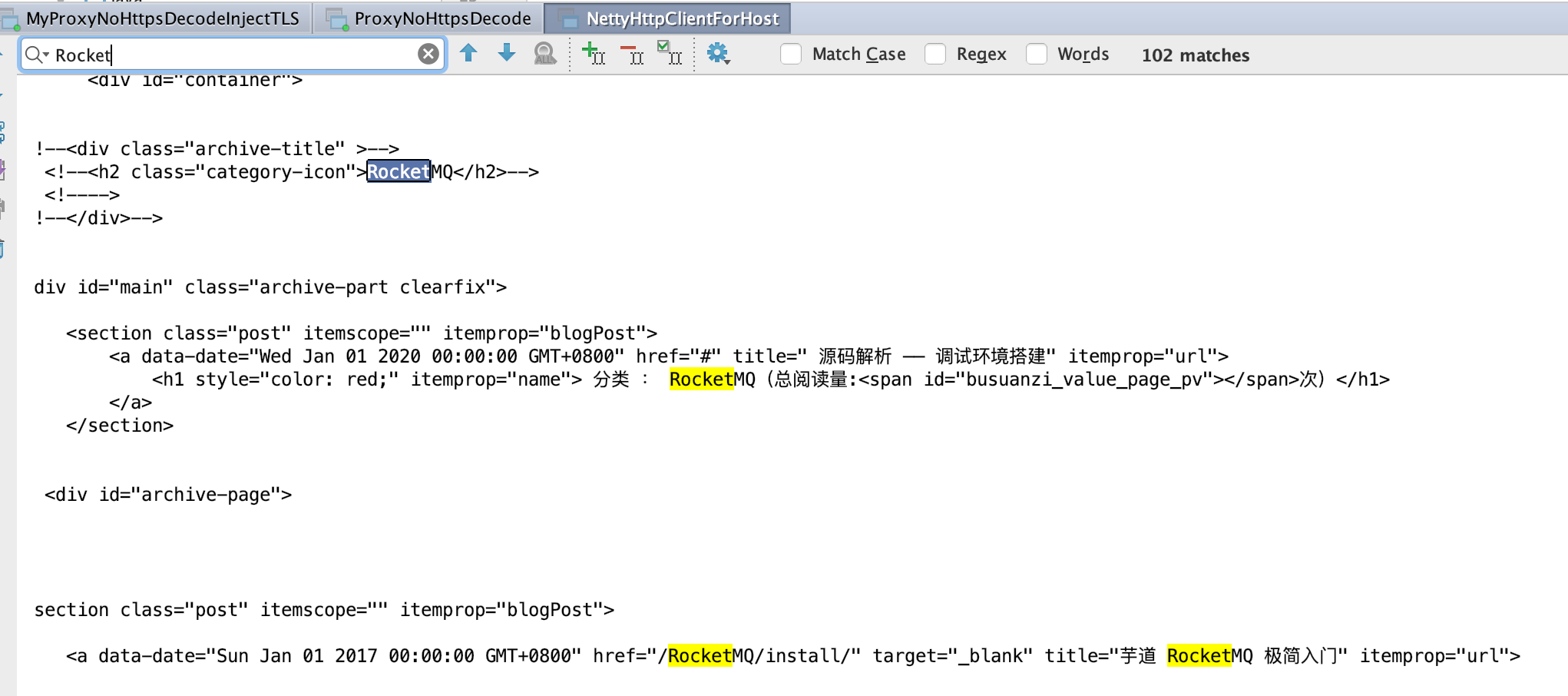Viewport: 1568px width, 696px height.
Task: Open the search settings gear menu
Action: pos(718,54)
